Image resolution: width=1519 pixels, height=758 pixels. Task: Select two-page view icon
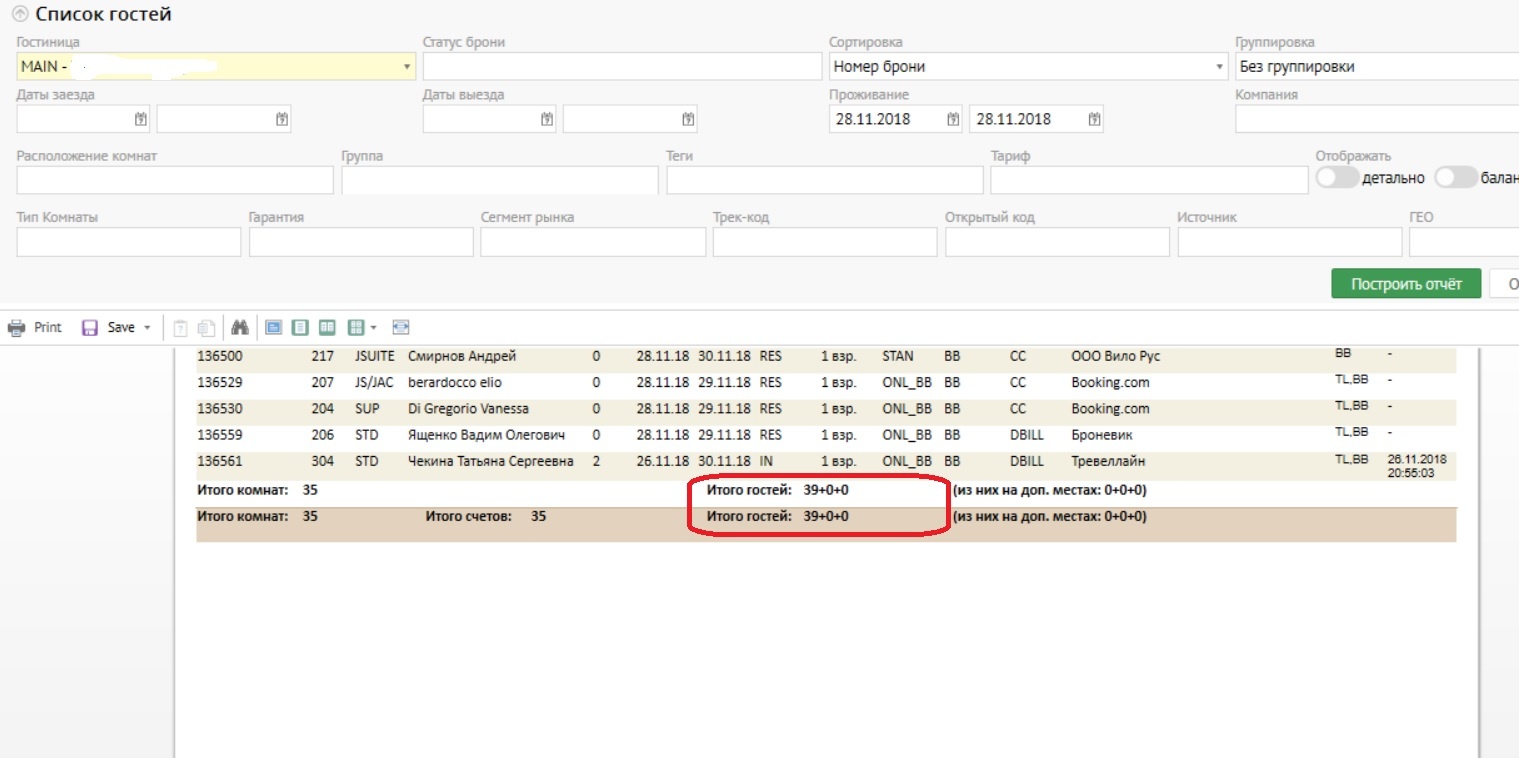(x=326, y=328)
